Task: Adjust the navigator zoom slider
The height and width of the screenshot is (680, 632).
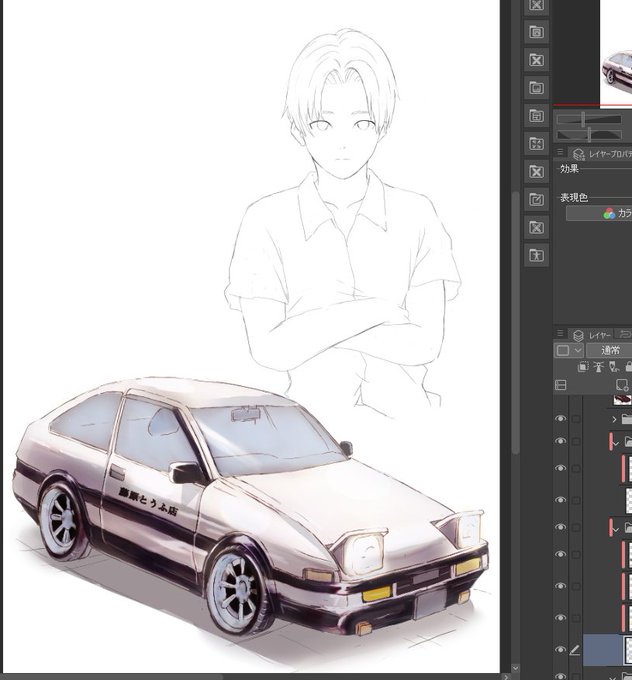Action: tap(589, 119)
